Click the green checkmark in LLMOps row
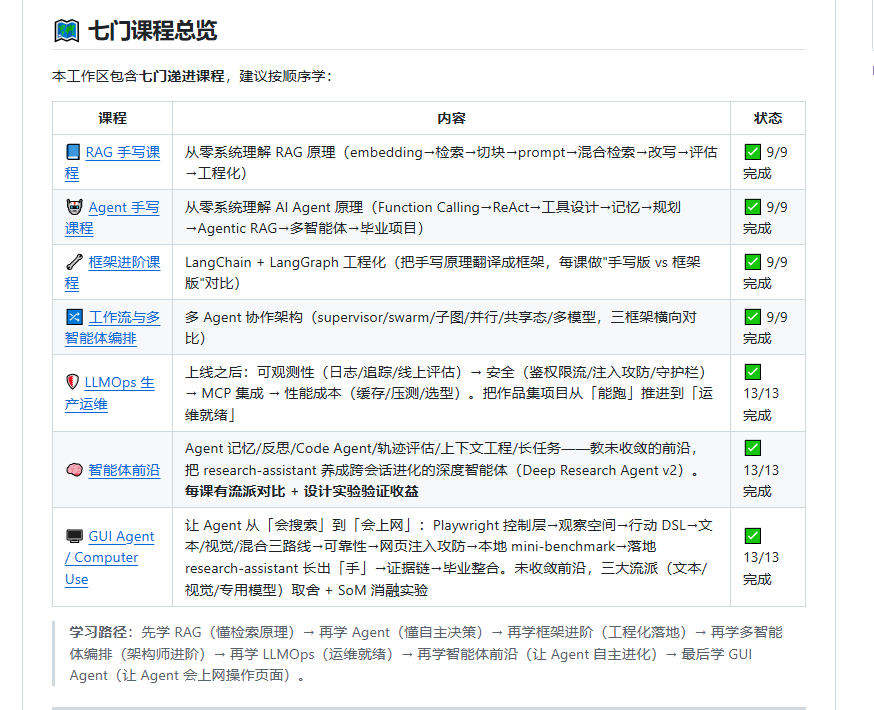The height and width of the screenshot is (710, 874). (x=752, y=372)
